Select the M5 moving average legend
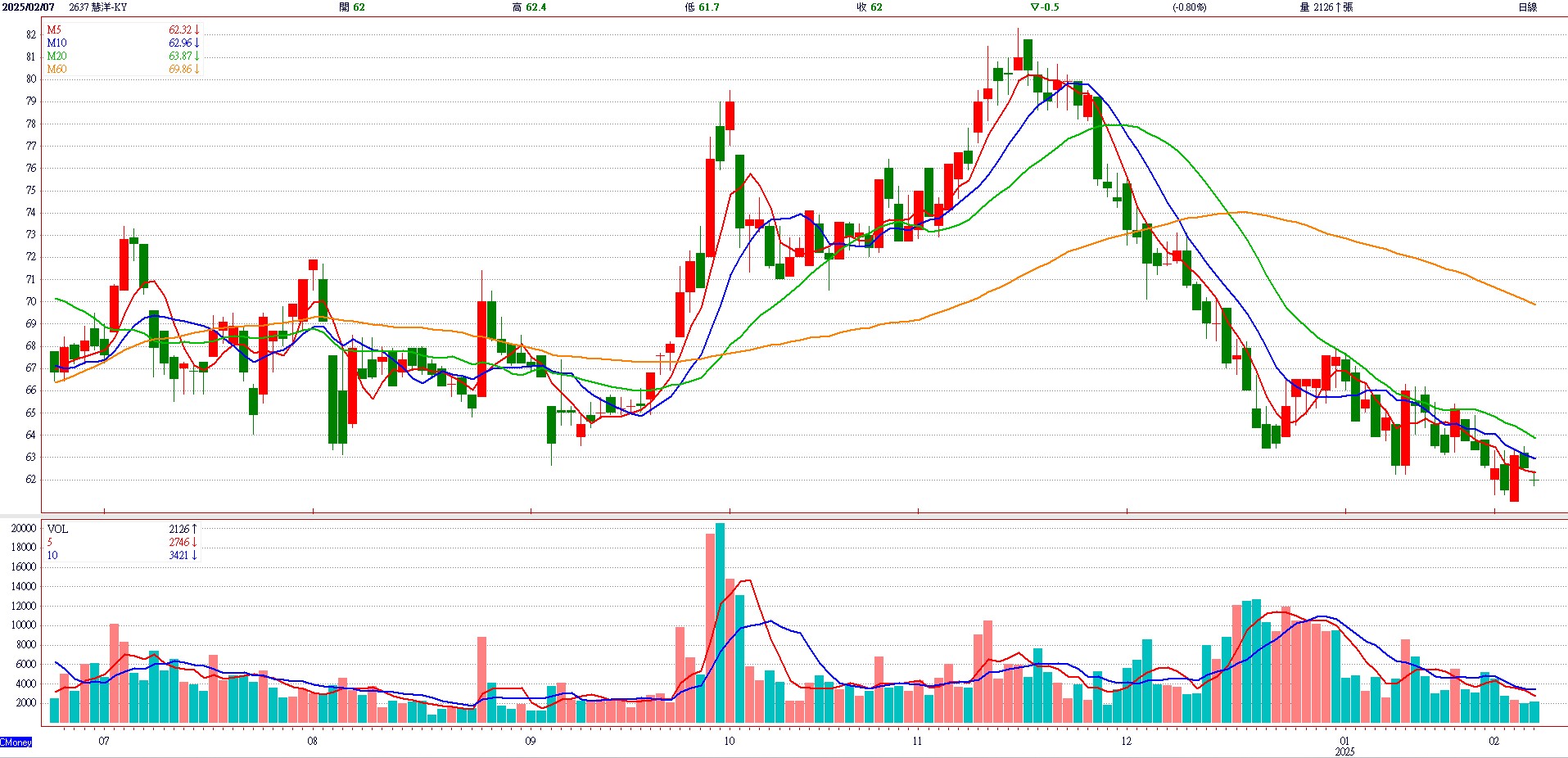This screenshot has height=758, width=1568. (x=54, y=30)
